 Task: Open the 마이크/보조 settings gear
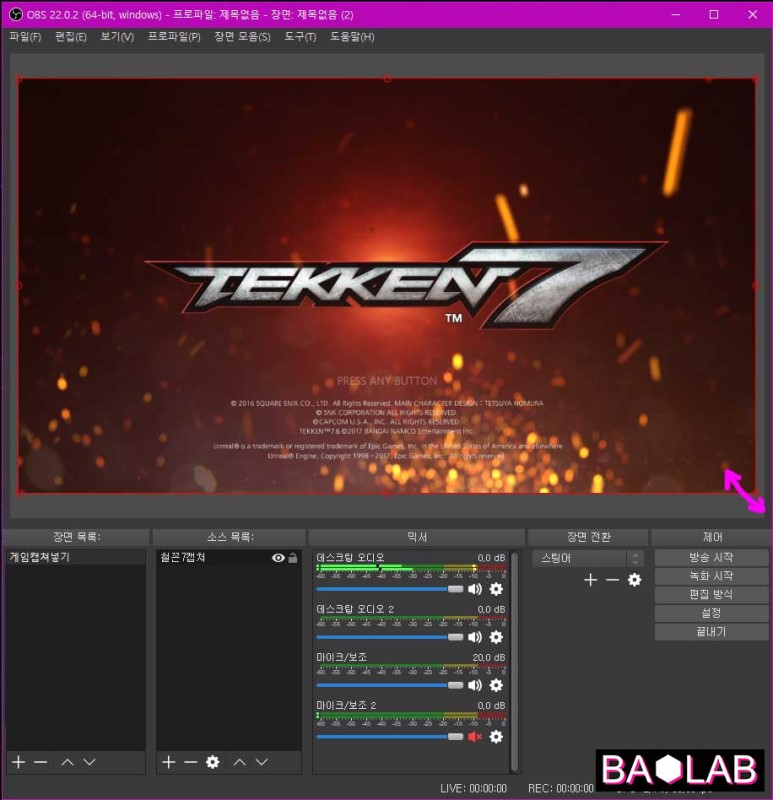tap(496, 685)
